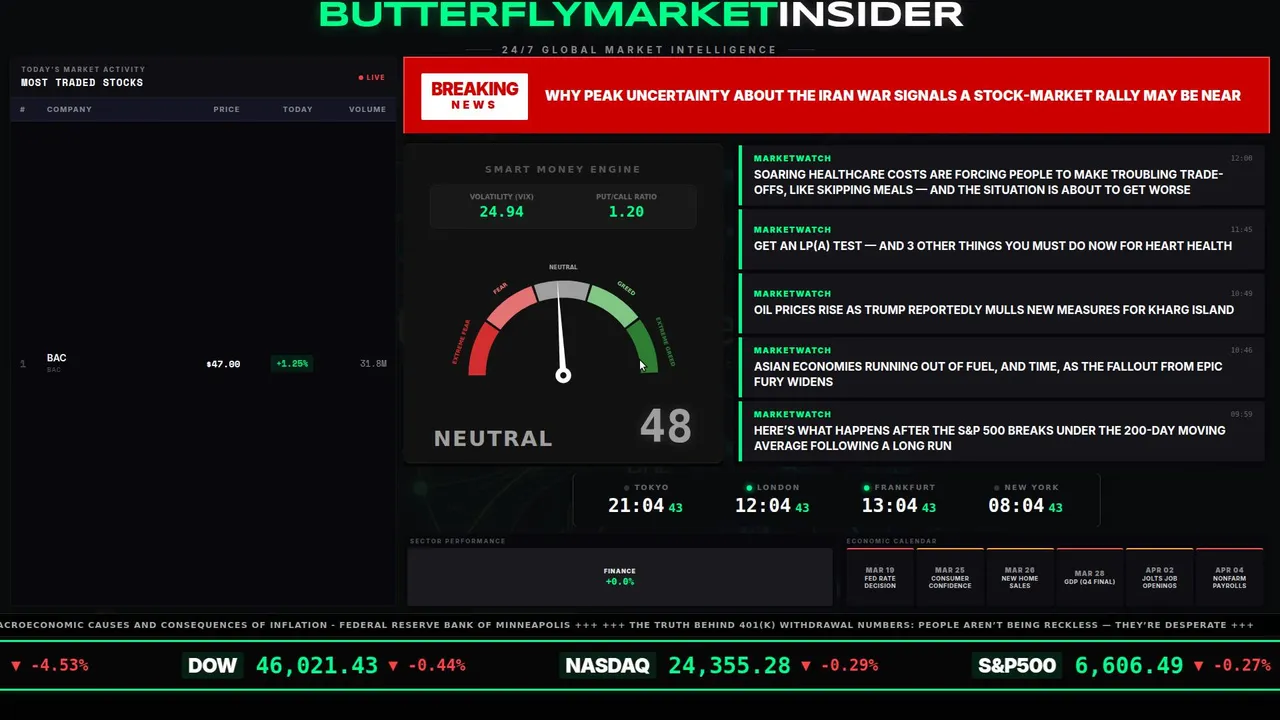The image size is (1280, 720).
Task: Select the London clock
Action: [x=772, y=499]
